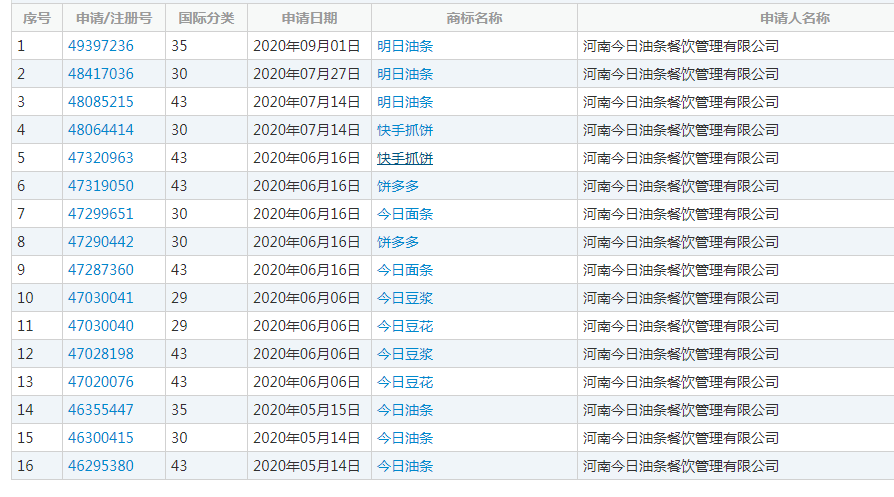Open 饼多多 trademark in row 6
Image resolution: width=894 pixels, height=497 pixels.
point(398,185)
